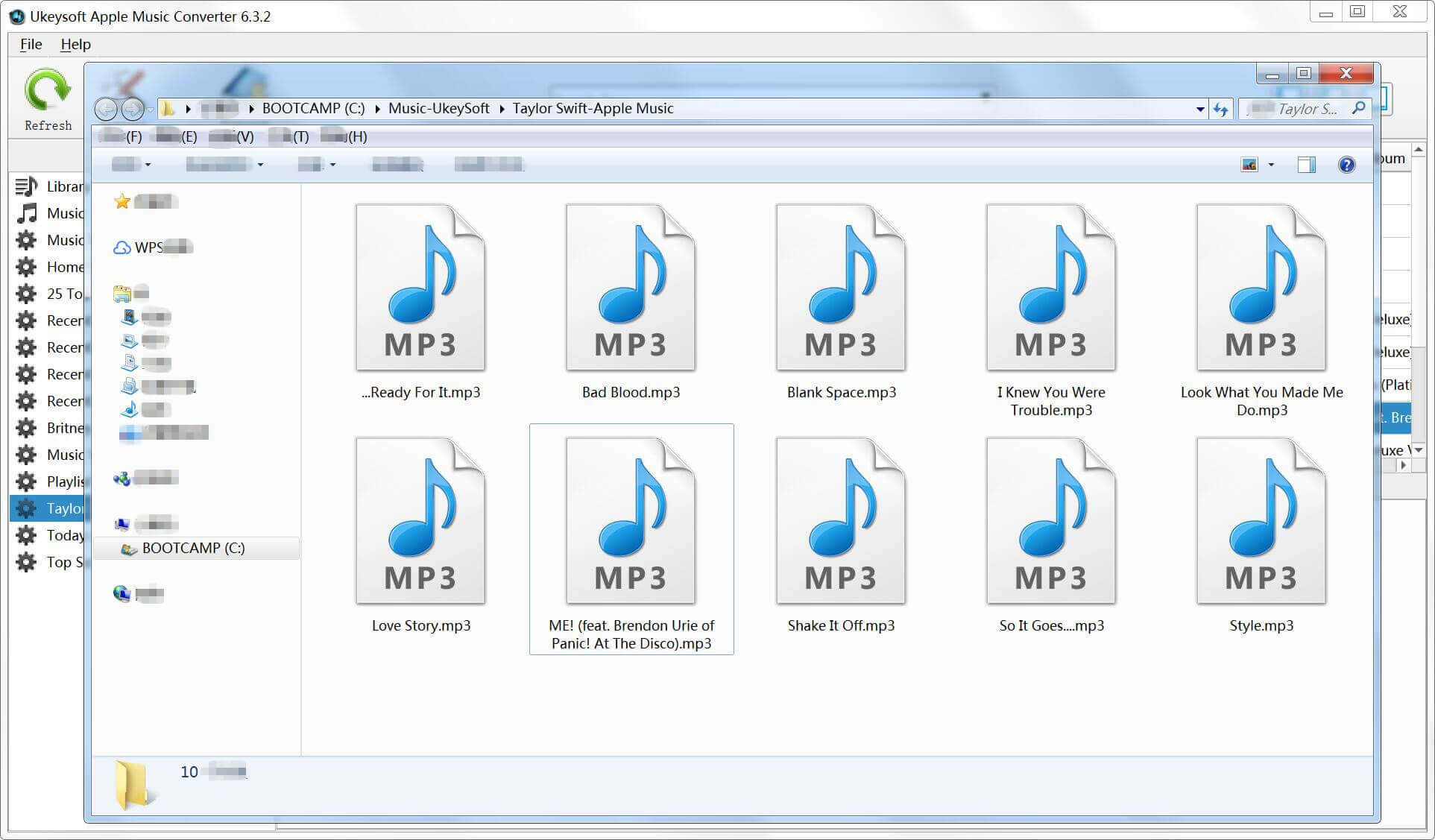1435x840 pixels.
Task: Click the Explorer back navigation arrow
Action: [x=107, y=110]
